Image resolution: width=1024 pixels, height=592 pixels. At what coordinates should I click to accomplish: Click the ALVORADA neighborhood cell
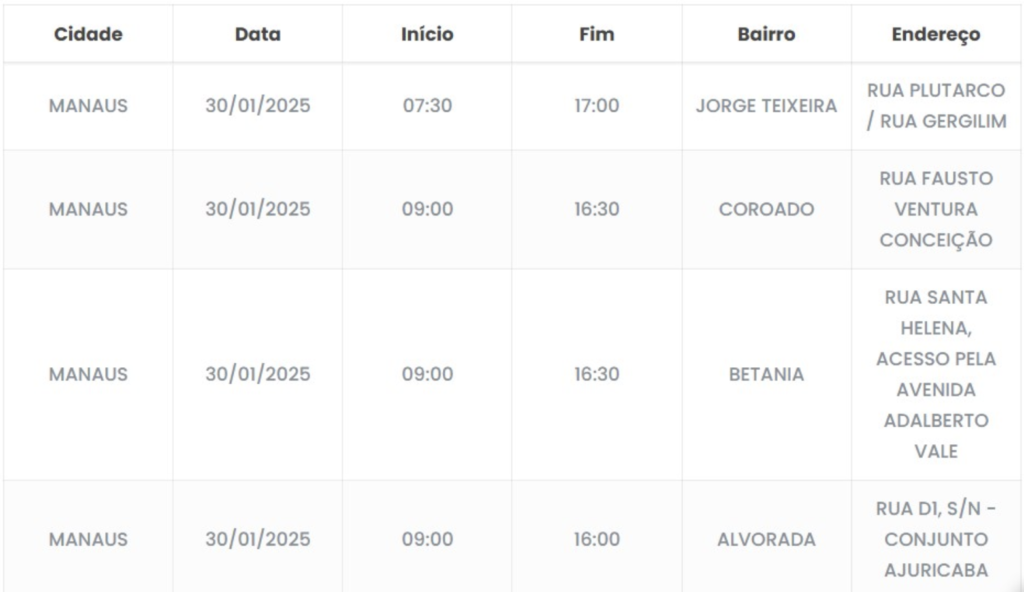(x=766, y=540)
